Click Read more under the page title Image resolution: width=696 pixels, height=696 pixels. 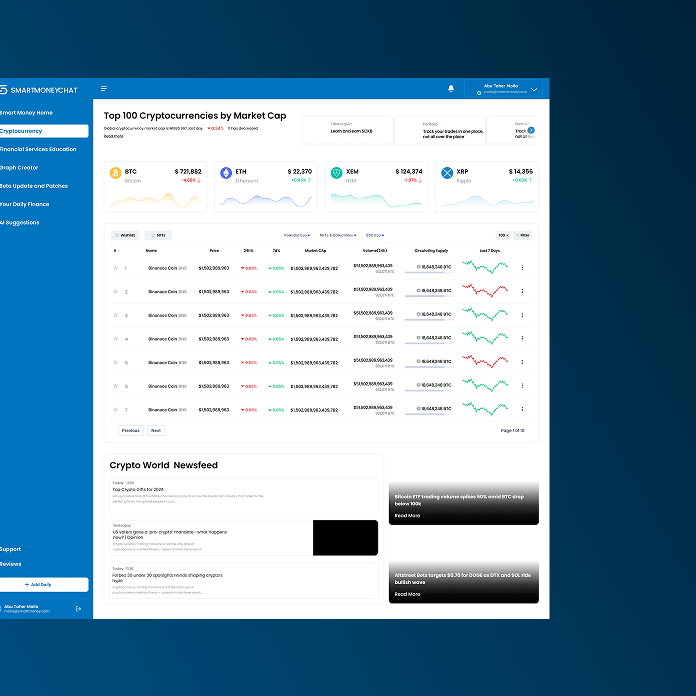pos(114,136)
